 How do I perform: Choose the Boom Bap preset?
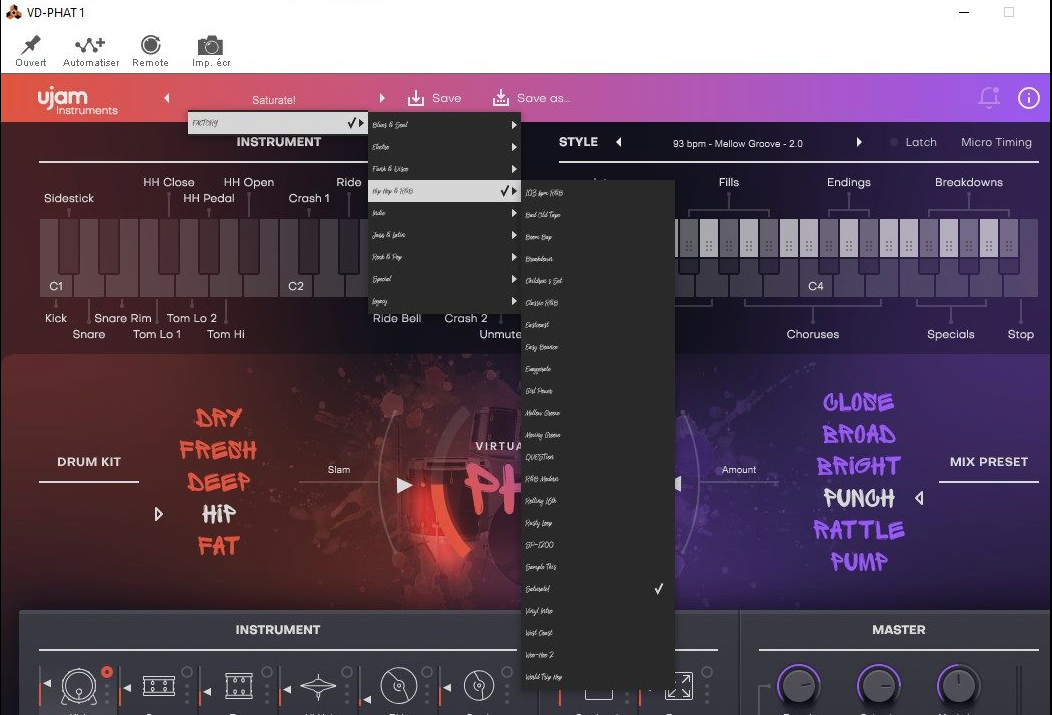click(598, 237)
